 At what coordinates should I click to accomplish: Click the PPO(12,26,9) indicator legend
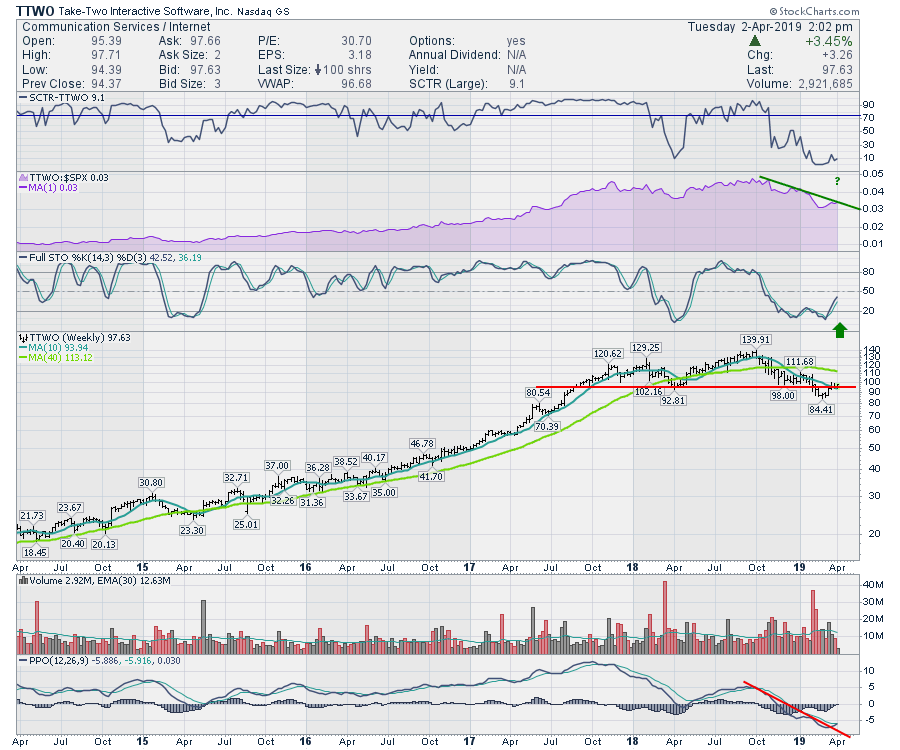coord(99,661)
